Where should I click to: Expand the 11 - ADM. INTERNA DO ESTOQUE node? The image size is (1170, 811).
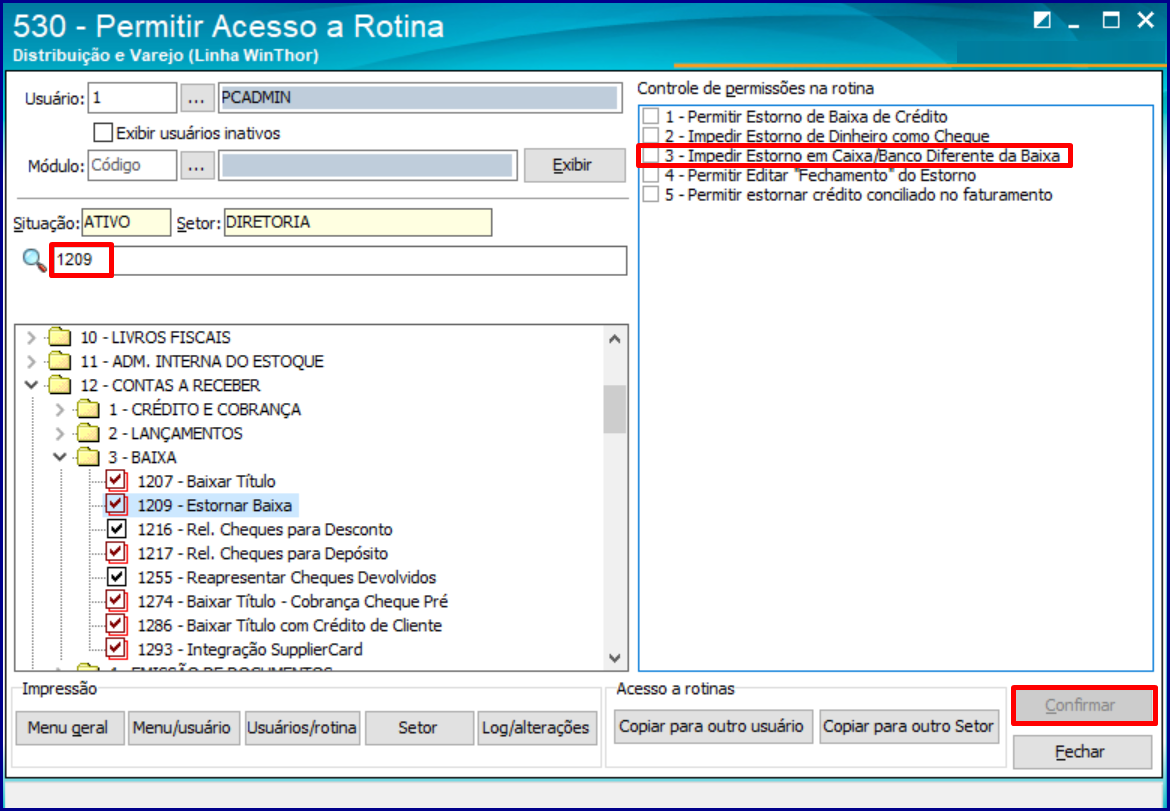[31, 362]
